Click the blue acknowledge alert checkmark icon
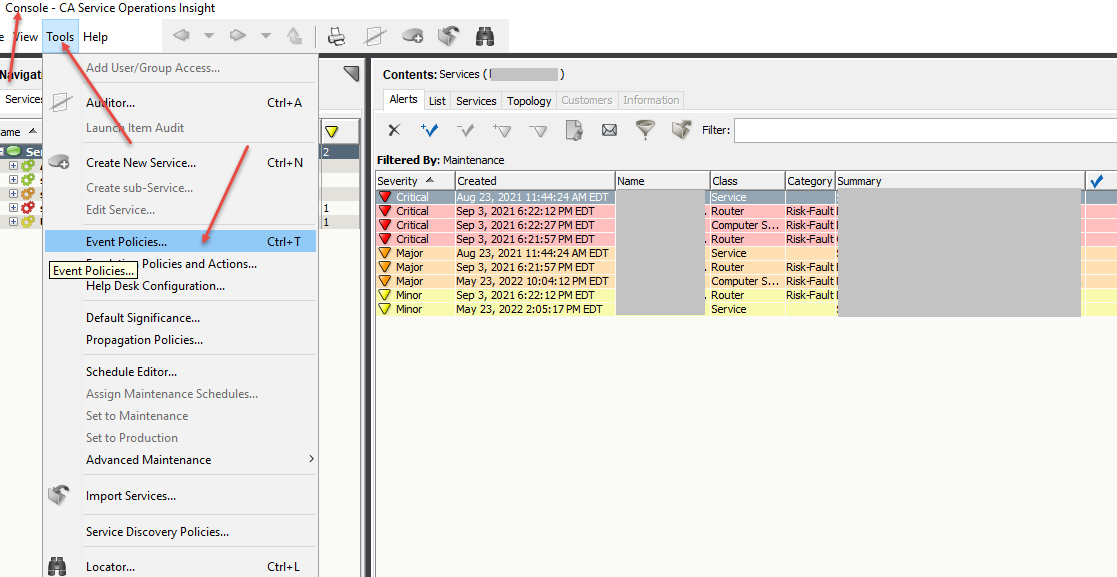This screenshot has width=1117, height=577. click(430, 130)
